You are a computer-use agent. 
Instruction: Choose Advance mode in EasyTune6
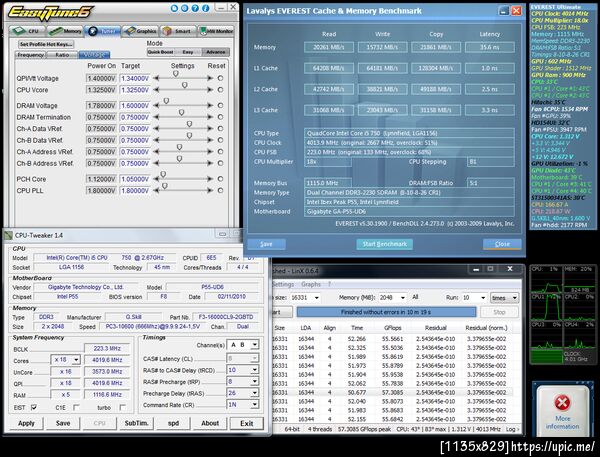coord(215,52)
